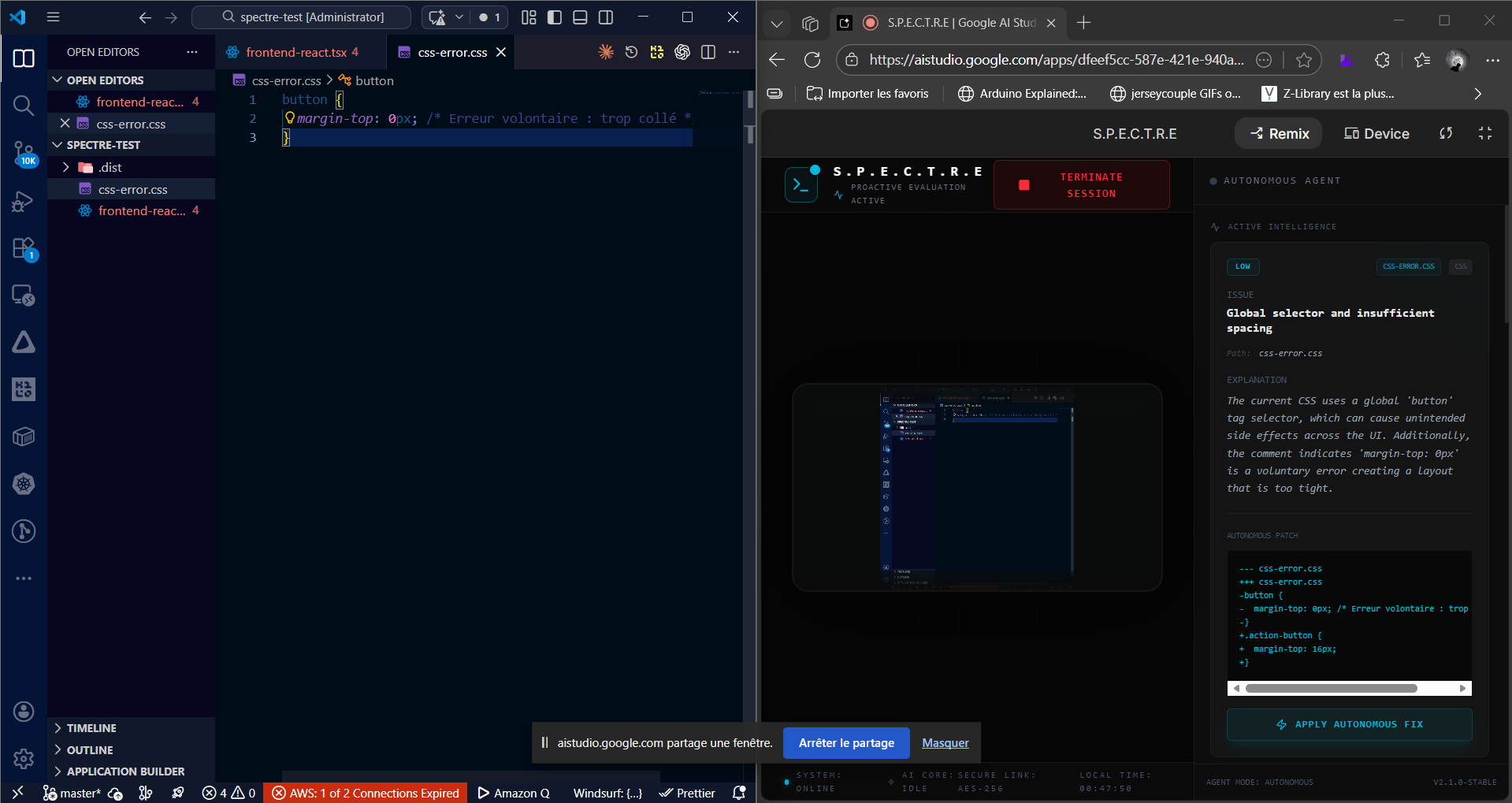Open the Remote Explorer view
The width and height of the screenshot is (1512, 803).
tap(24, 296)
